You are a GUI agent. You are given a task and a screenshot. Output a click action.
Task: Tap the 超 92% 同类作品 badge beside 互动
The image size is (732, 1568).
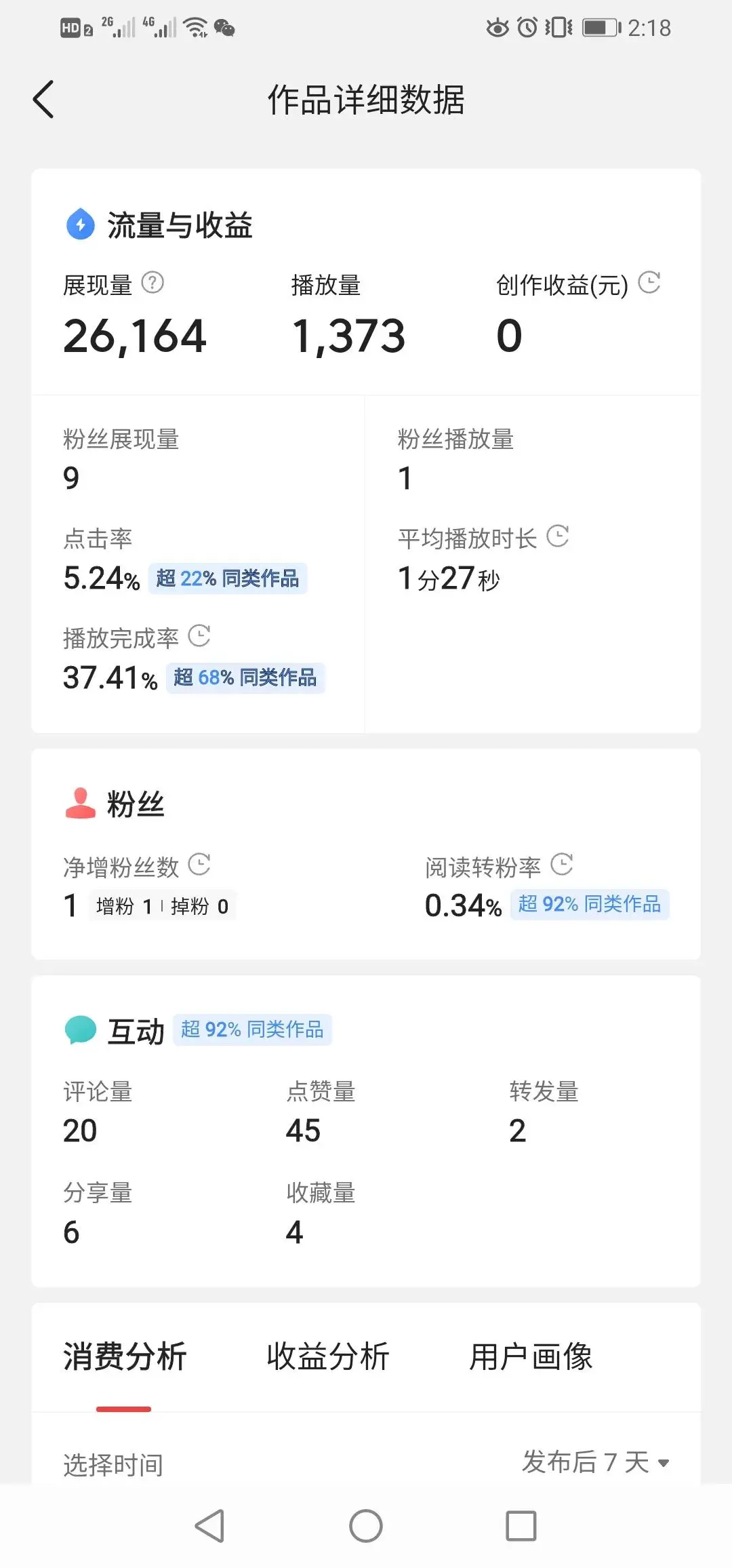(x=252, y=1030)
